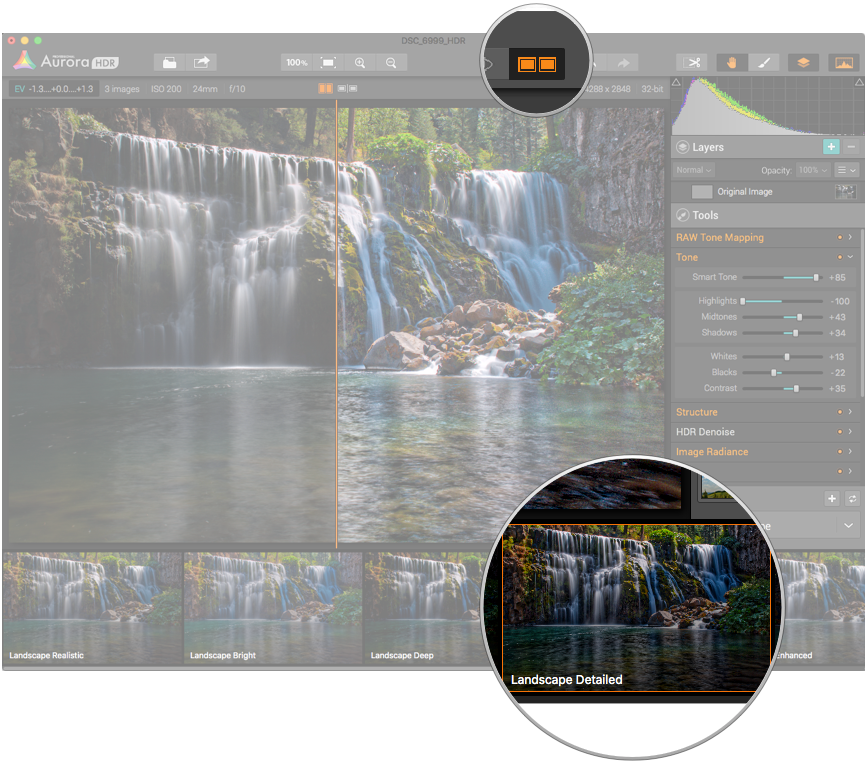Open the layer Opacity 100% dropdown
The width and height of the screenshot is (867, 764).
pyautogui.click(x=812, y=171)
